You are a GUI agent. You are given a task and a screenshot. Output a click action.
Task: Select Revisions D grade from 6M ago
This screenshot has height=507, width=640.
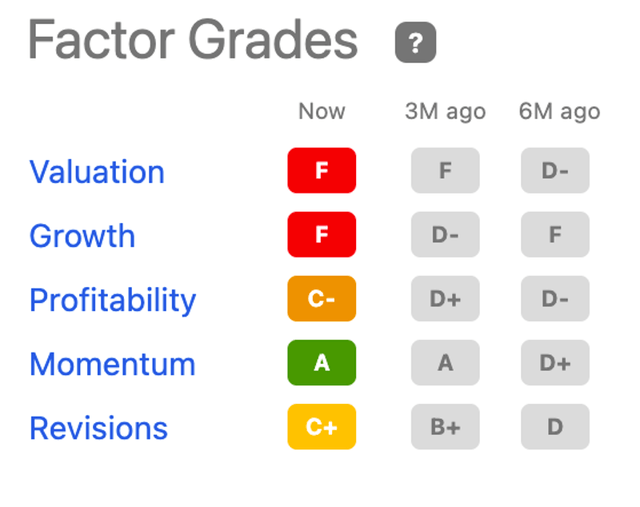[x=555, y=427]
